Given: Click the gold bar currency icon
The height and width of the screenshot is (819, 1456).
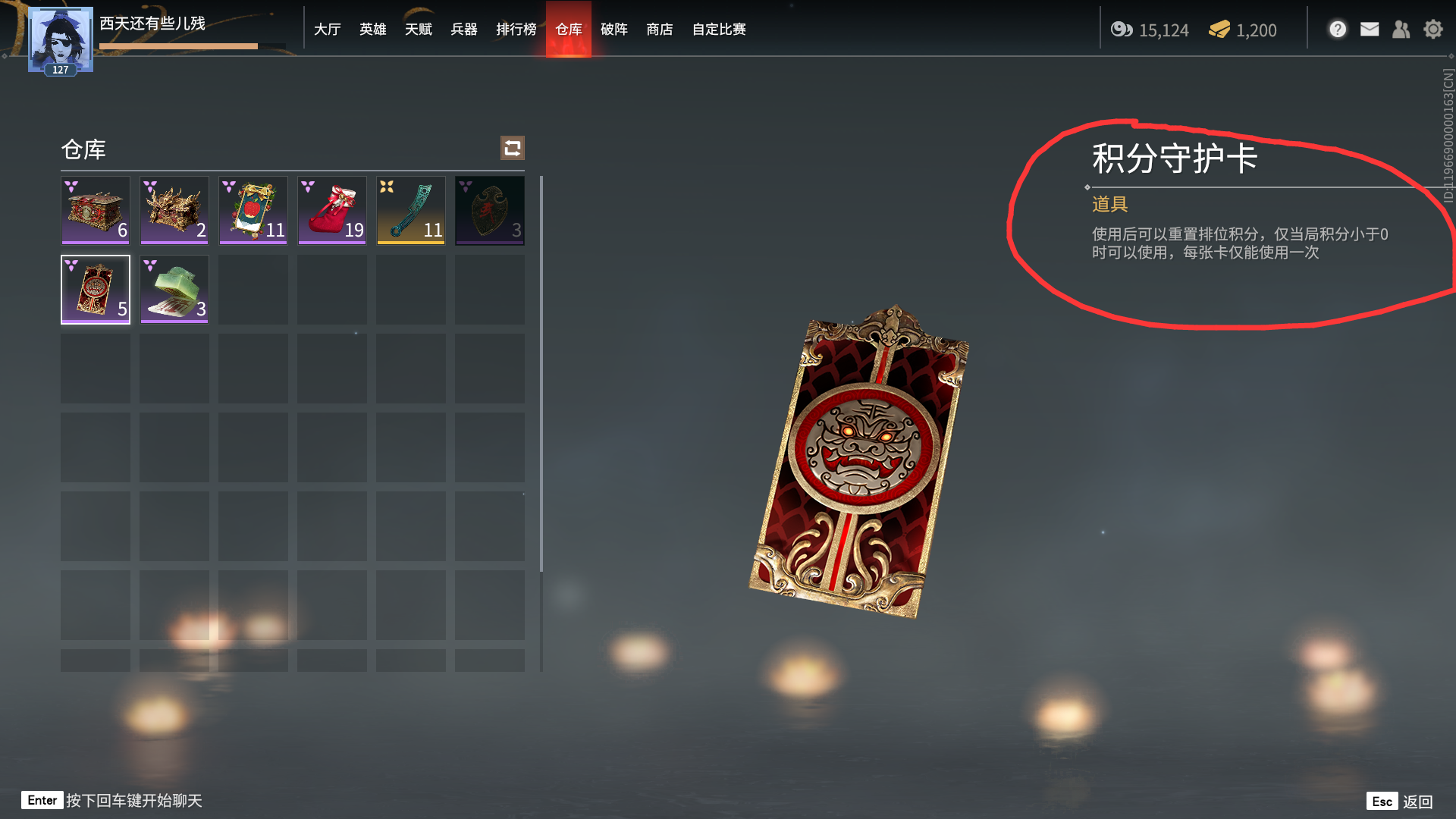Looking at the screenshot, I should pyautogui.click(x=1219, y=30).
